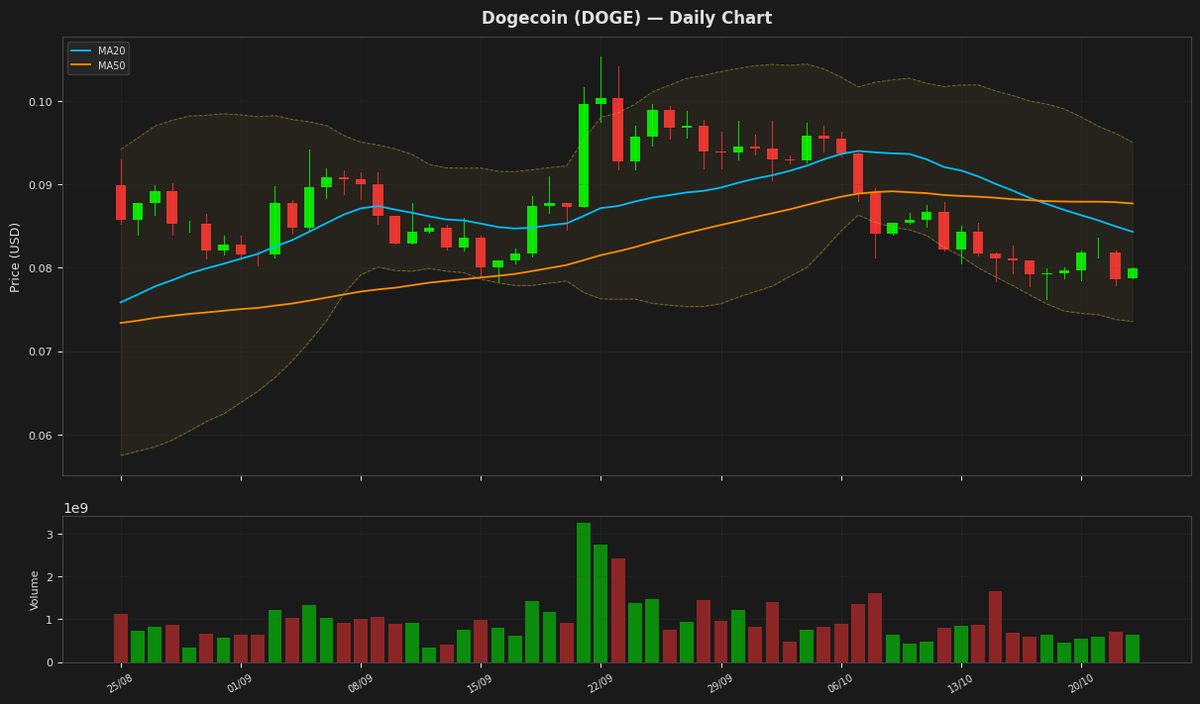Click the volume tick label 0

[x=51, y=663]
